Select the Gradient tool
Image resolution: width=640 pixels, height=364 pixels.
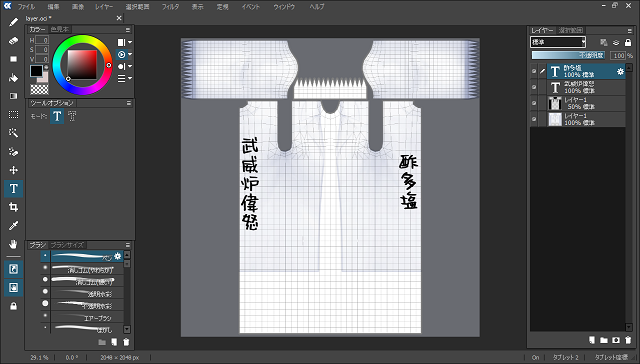coord(13,96)
